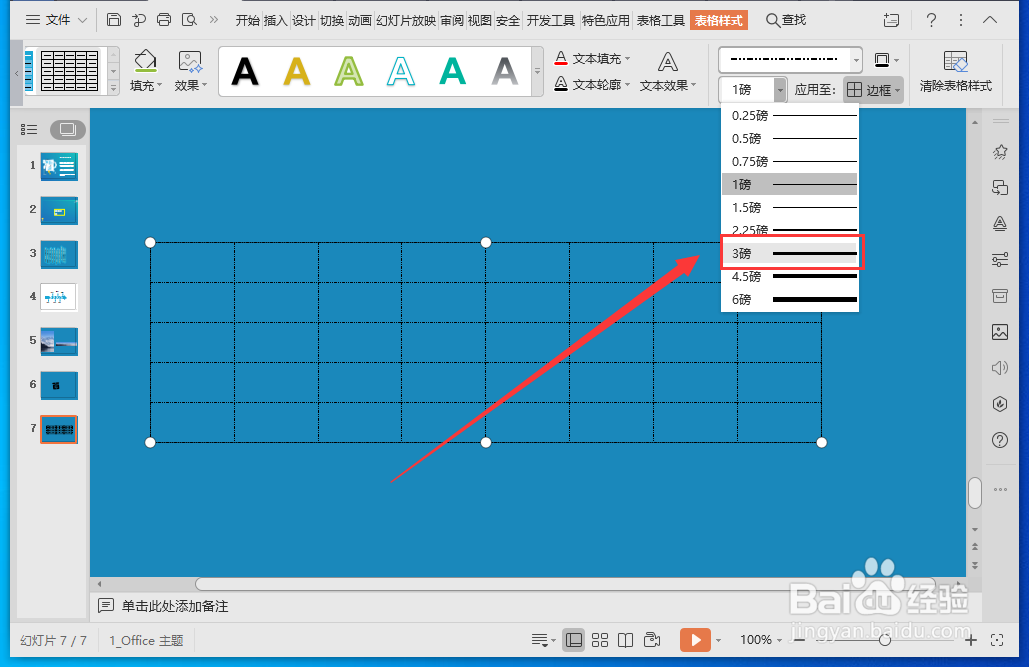Image resolution: width=1029 pixels, height=667 pixels.
Task: Switch to the 动画 tab
Action: coord(360,20)
